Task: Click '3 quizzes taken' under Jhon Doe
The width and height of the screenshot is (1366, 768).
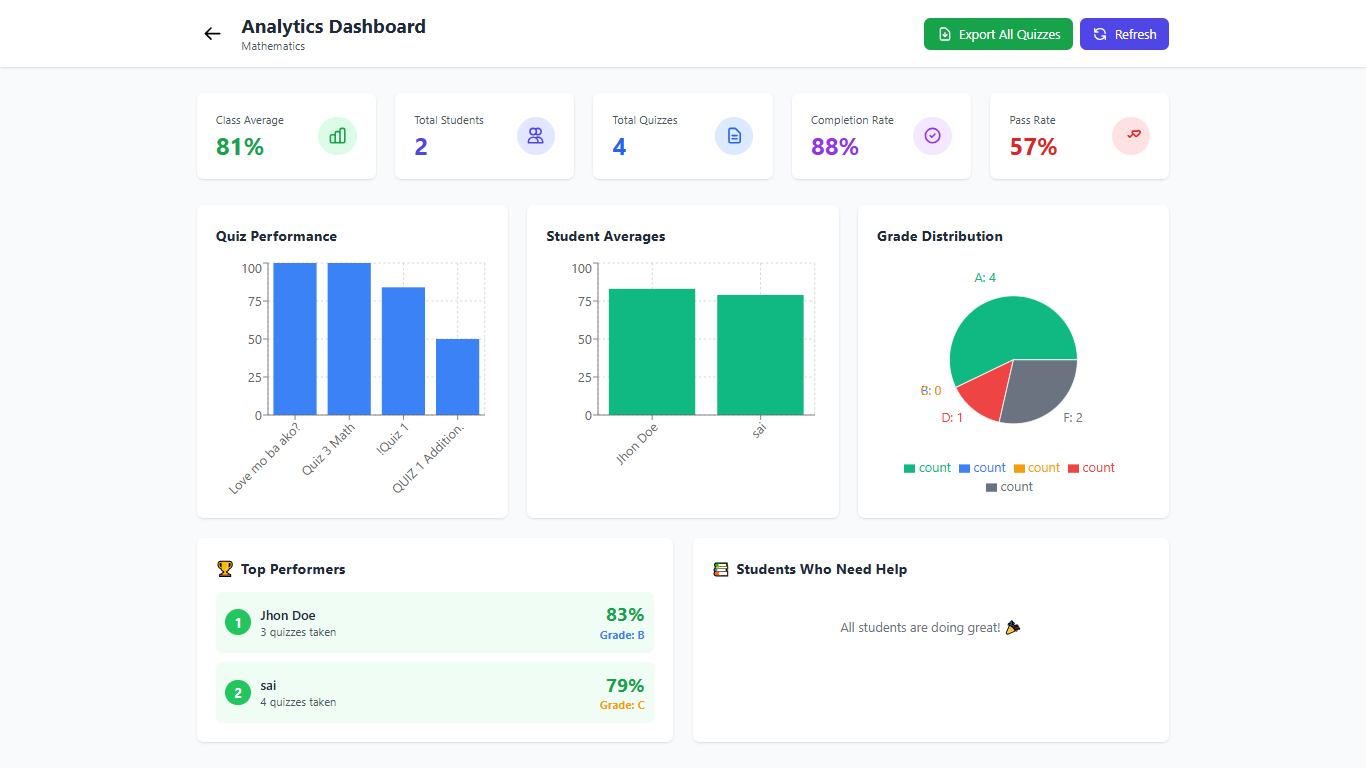Action: click(x=298, y=632)
